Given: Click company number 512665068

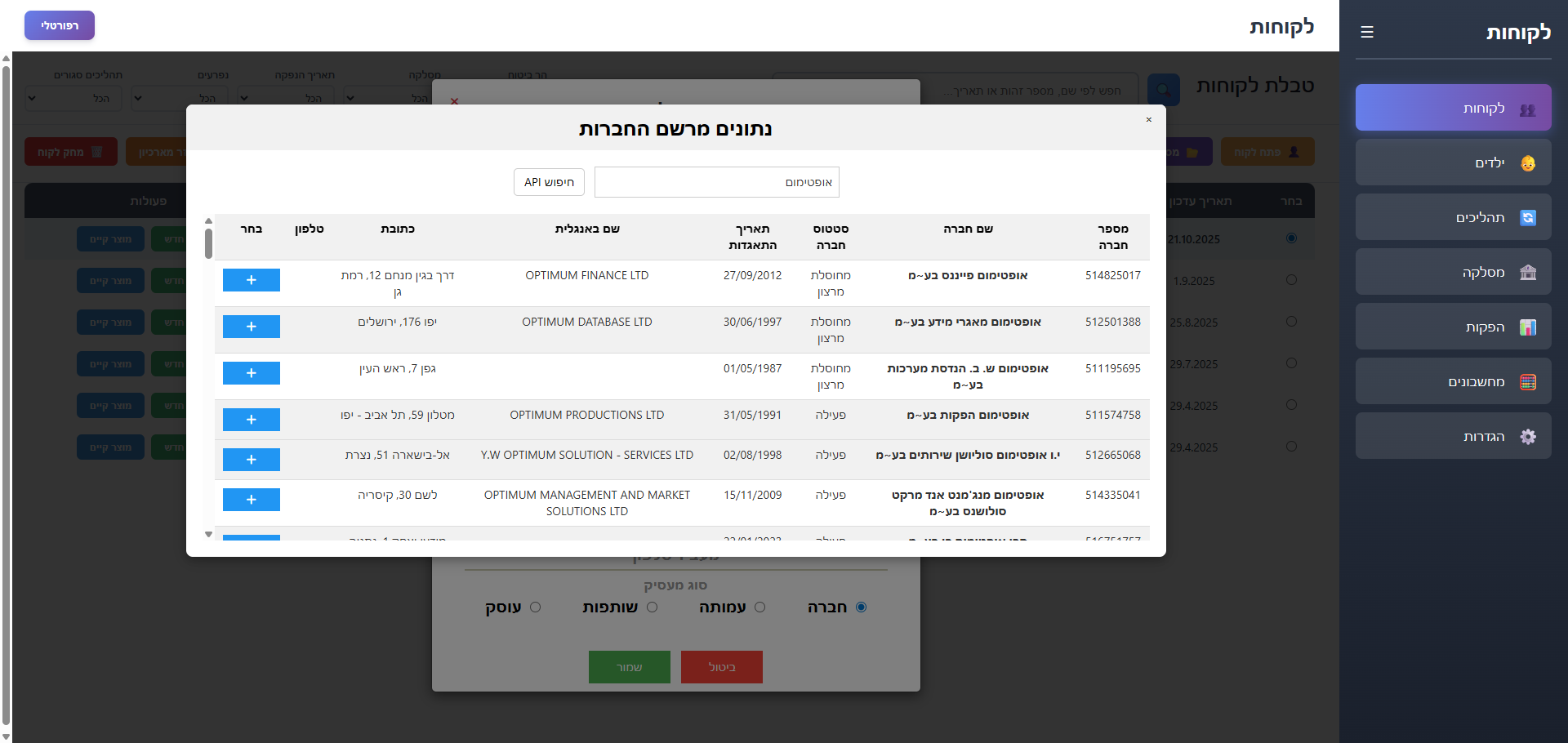Looking at the screenshot, I should coord(1112,456).
